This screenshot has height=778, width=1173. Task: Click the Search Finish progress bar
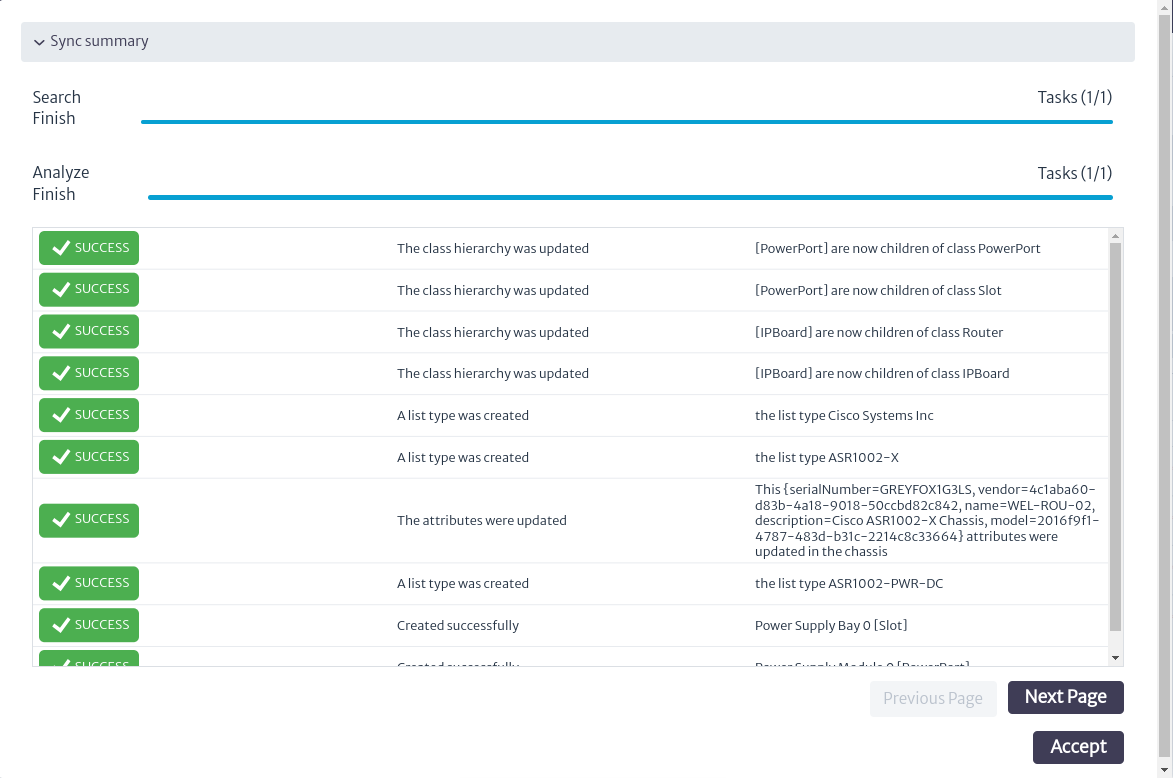(627, 122)
